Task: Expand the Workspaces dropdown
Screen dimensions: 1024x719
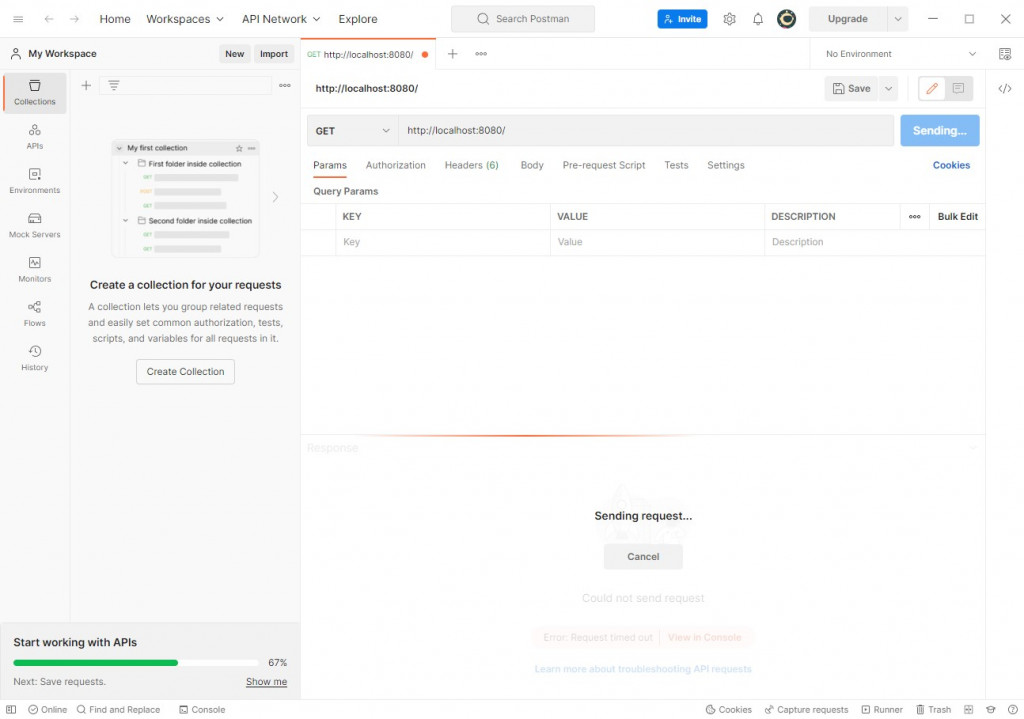Action: point(185,19)
